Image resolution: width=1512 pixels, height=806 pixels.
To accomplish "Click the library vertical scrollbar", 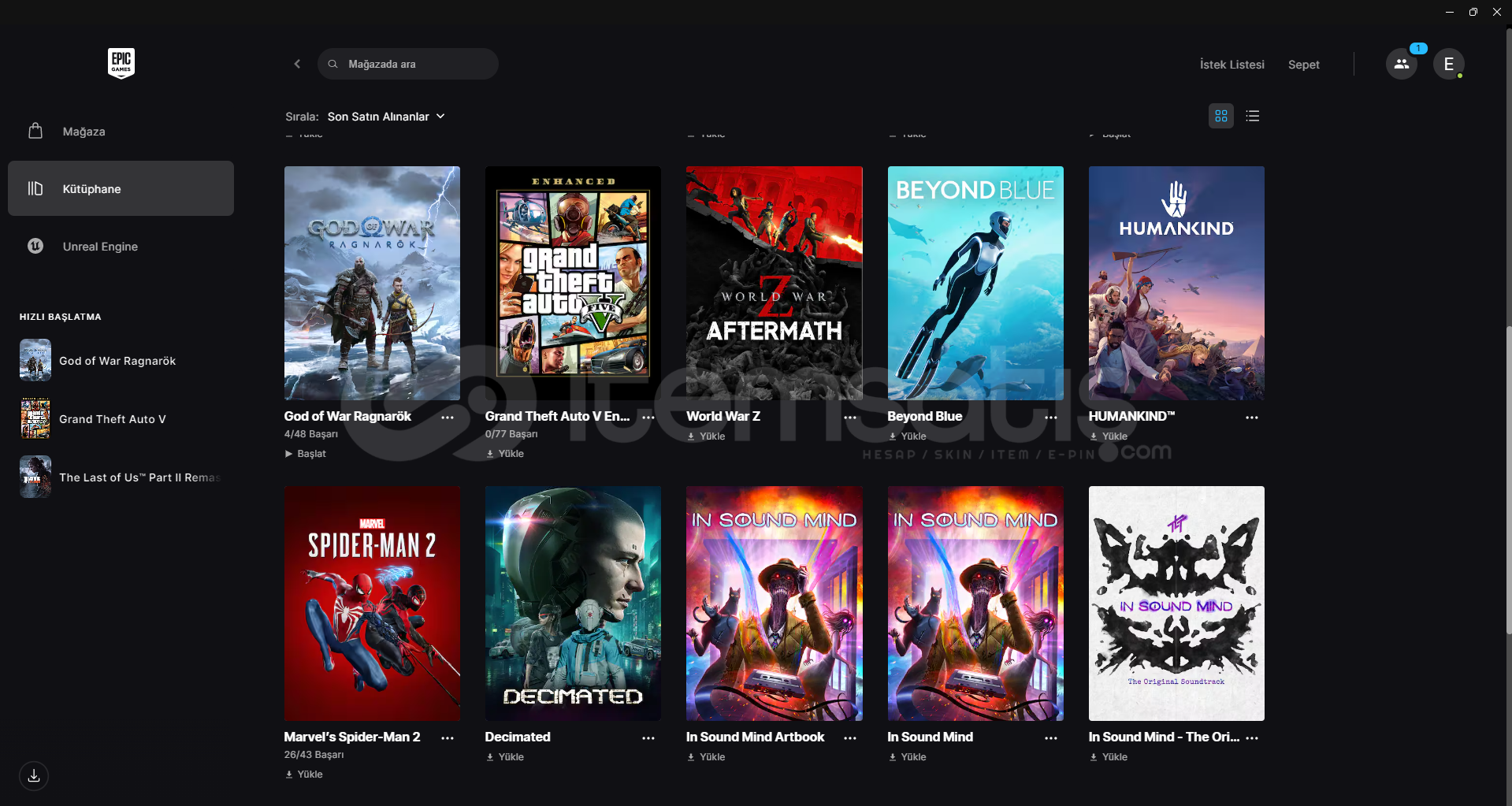I will click(1508, 479).
